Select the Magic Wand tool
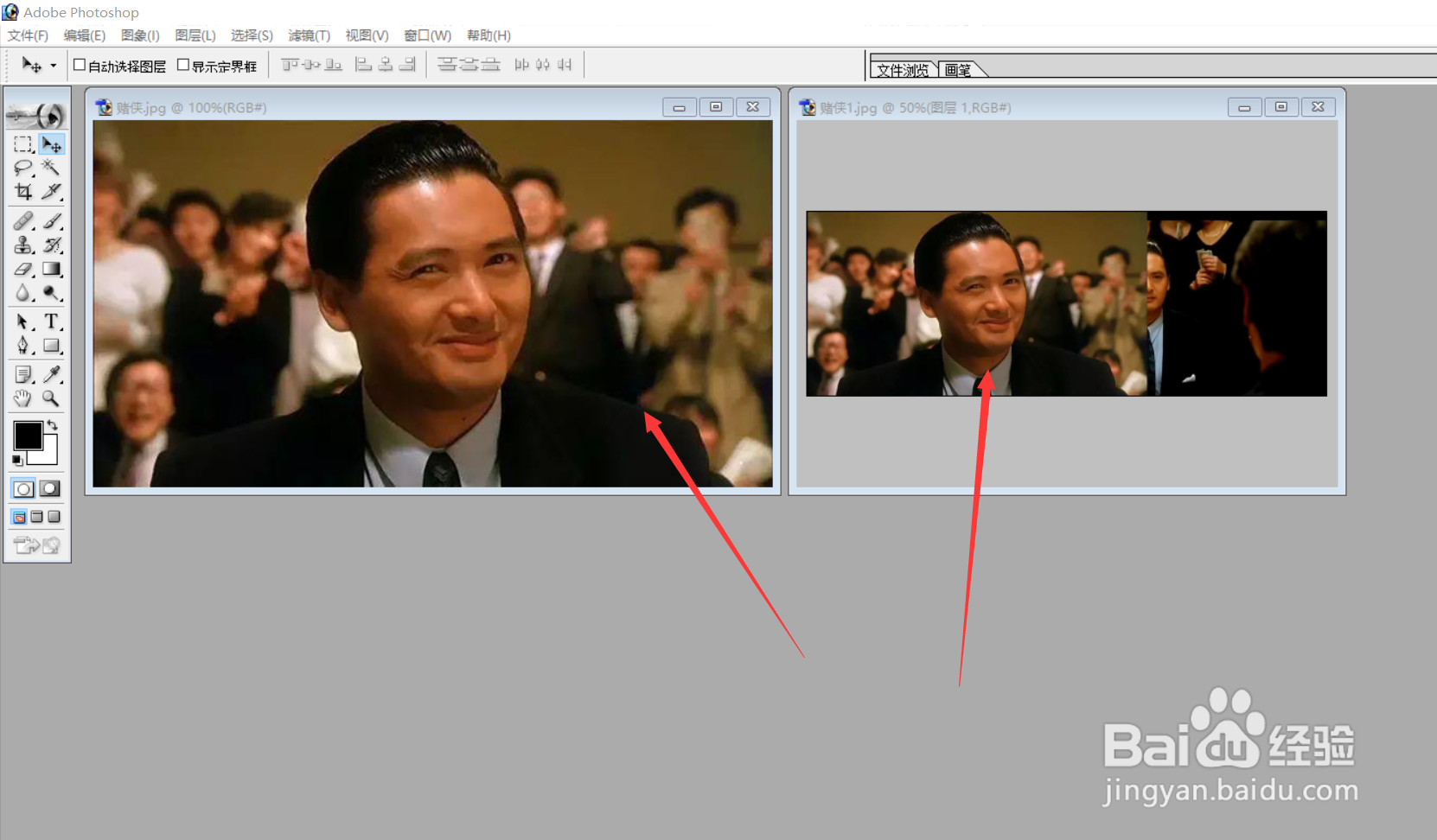 (52, 168)
